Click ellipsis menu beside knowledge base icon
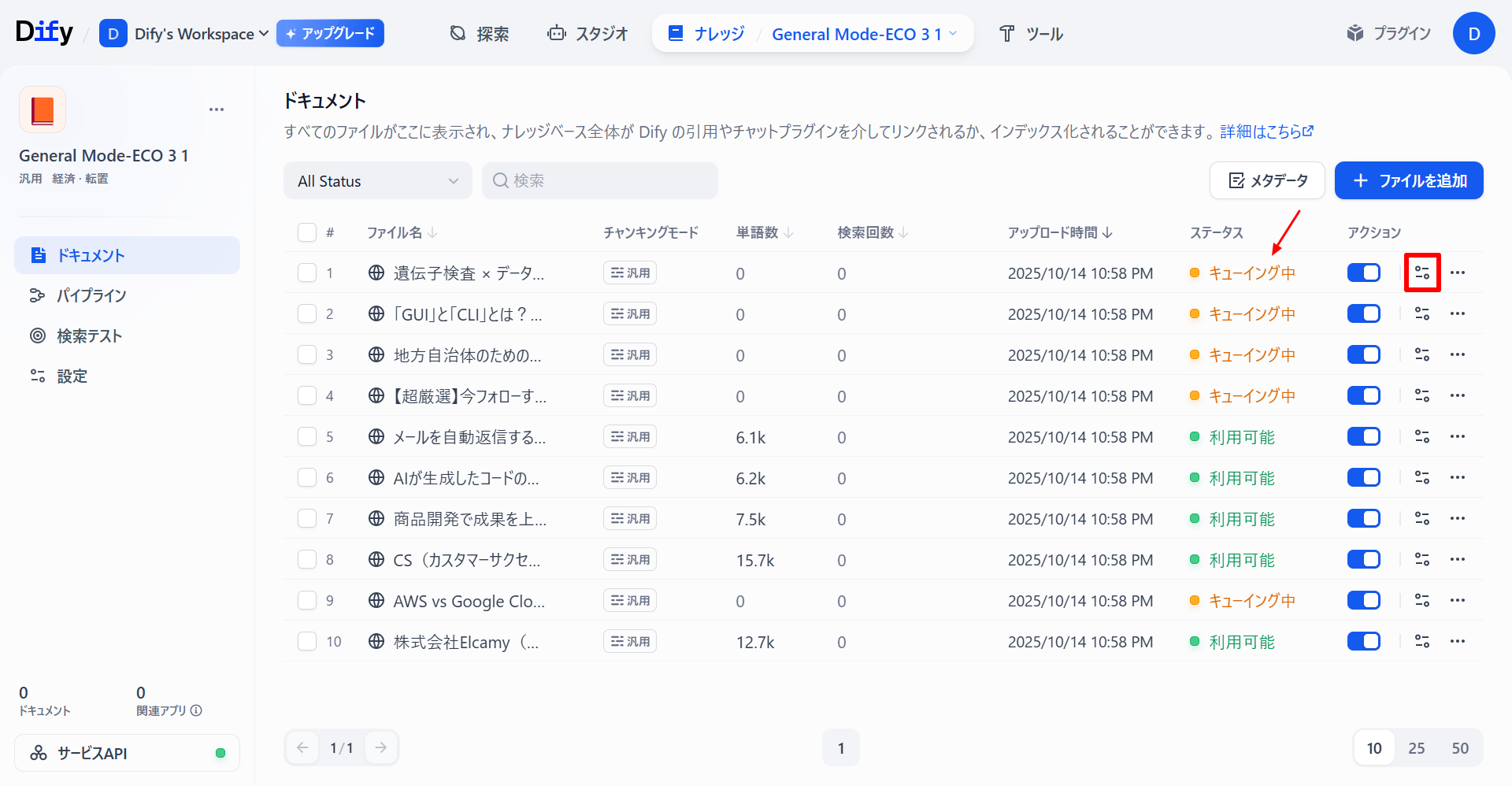 [217, 109]
